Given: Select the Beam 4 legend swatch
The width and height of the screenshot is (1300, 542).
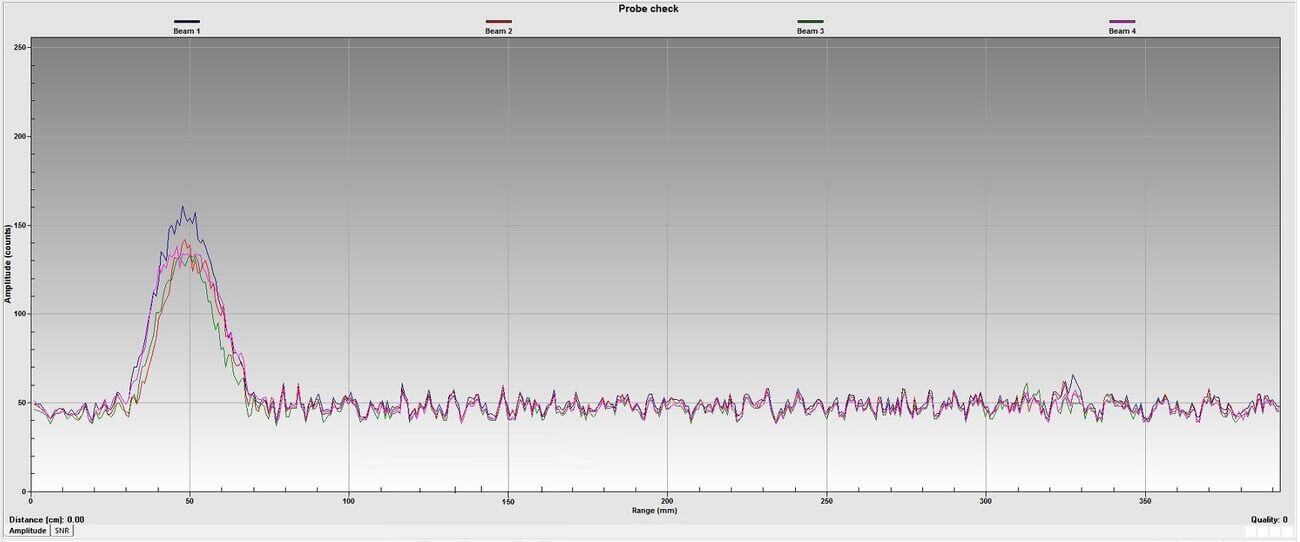Looking at the screenshot, I should click(x=1122, y=21).
